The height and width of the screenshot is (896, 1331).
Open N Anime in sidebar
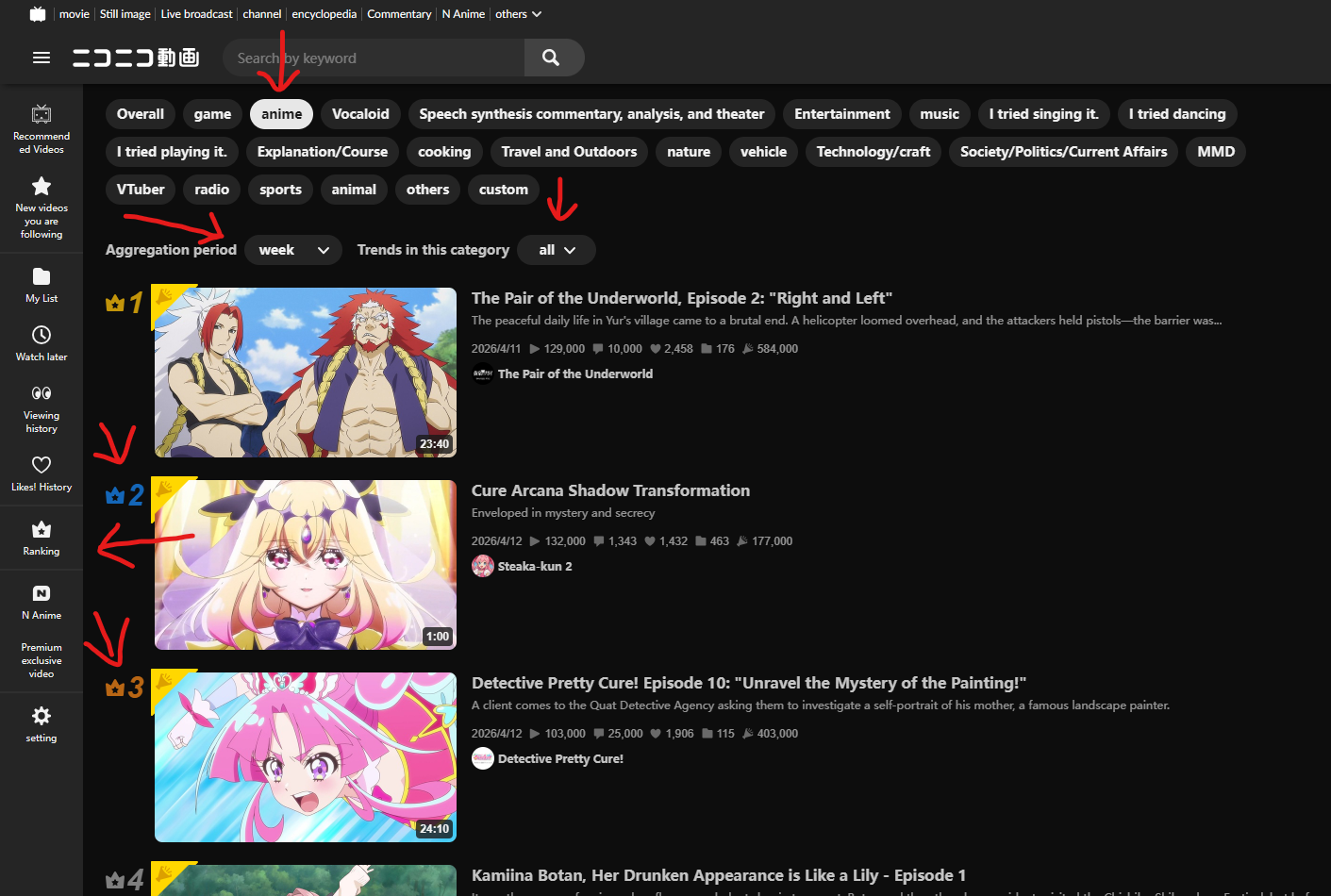click(x=42, y=602)
